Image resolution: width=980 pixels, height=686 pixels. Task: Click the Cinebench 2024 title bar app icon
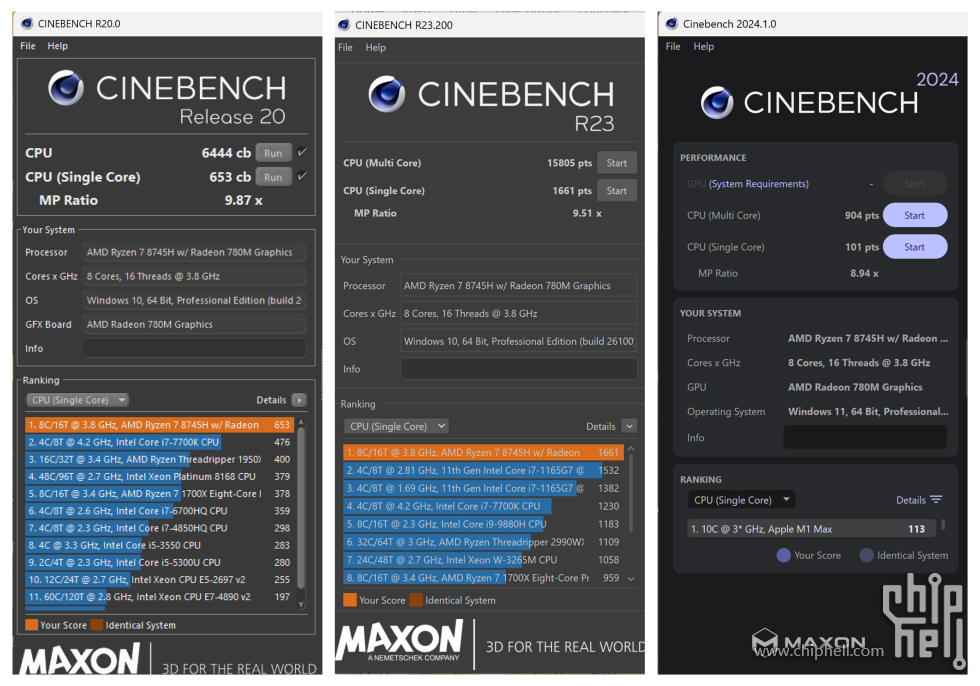[x=672, y=24]
